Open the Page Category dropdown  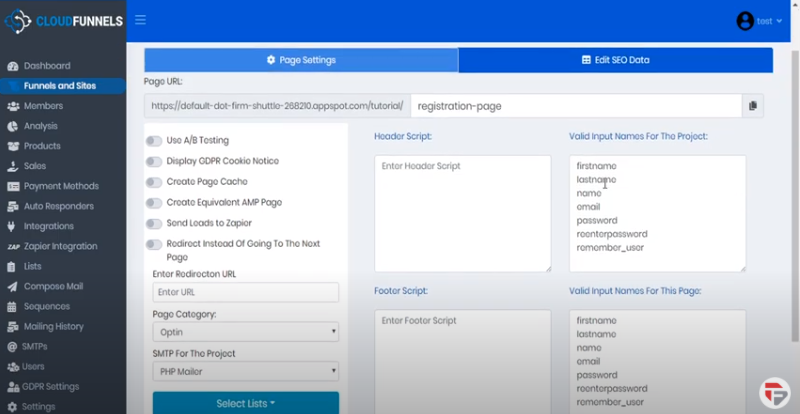(x=246, y=332)
